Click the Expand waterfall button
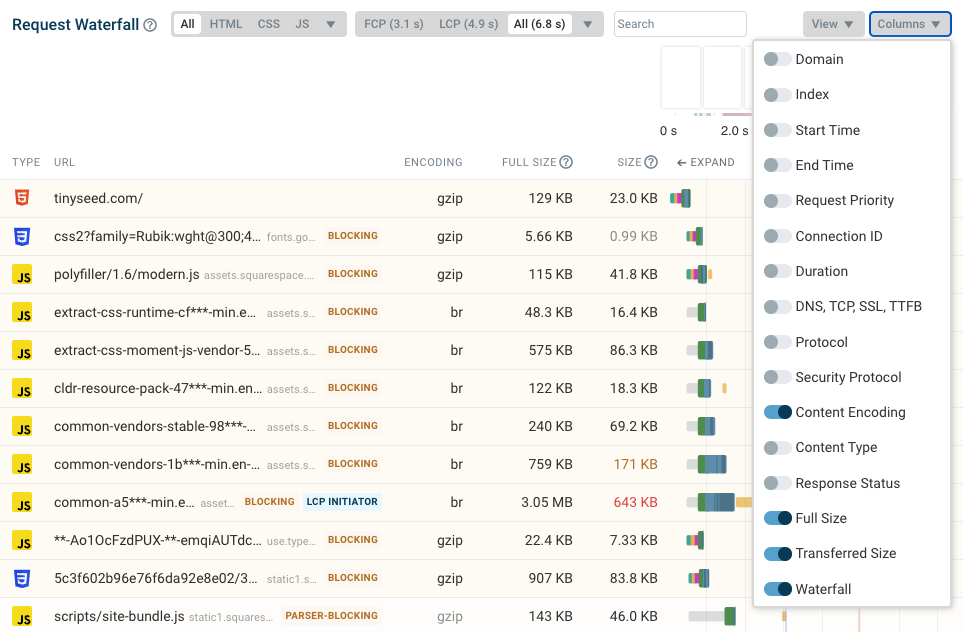Viewport: 963px width, 632px height. [x=706, y=162]
